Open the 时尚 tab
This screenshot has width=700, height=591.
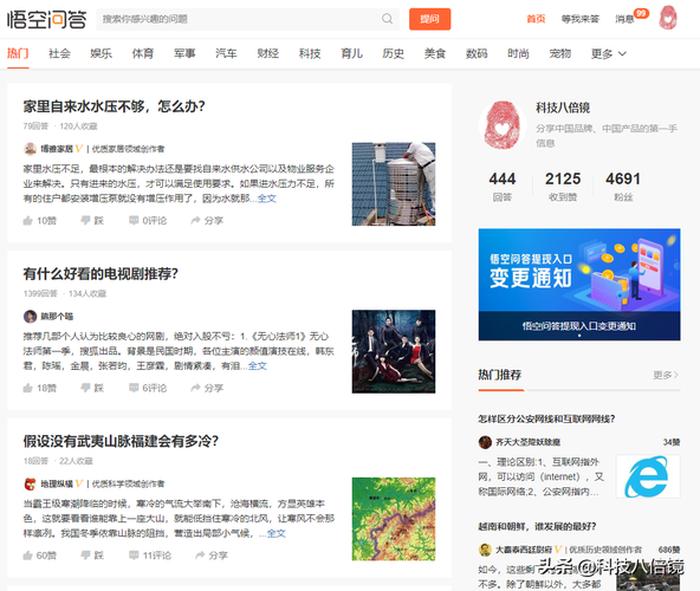(518, 54)
